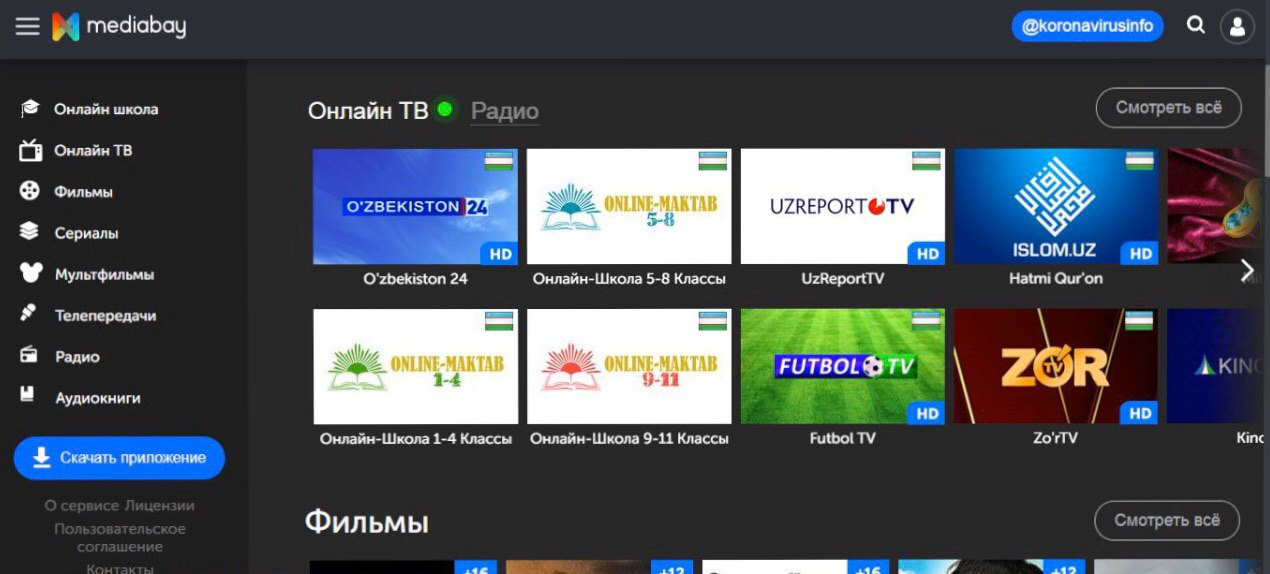Open the @koronavirusinfo link button
This screenshot has height=574, width=1270.
[1087, 26]
